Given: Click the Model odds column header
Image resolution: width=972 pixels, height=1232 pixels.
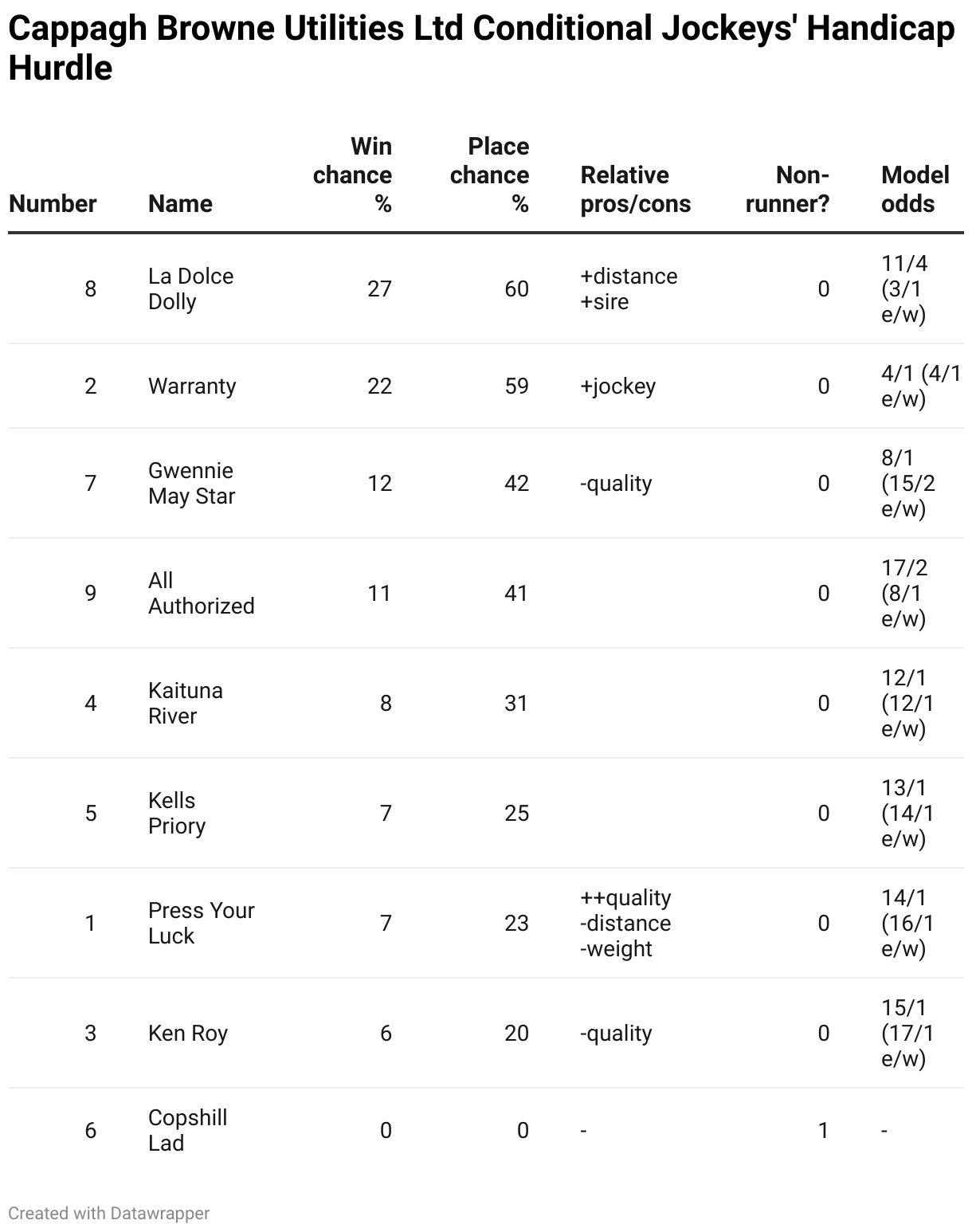Looking at the screenshot, I should click(915, 189).
